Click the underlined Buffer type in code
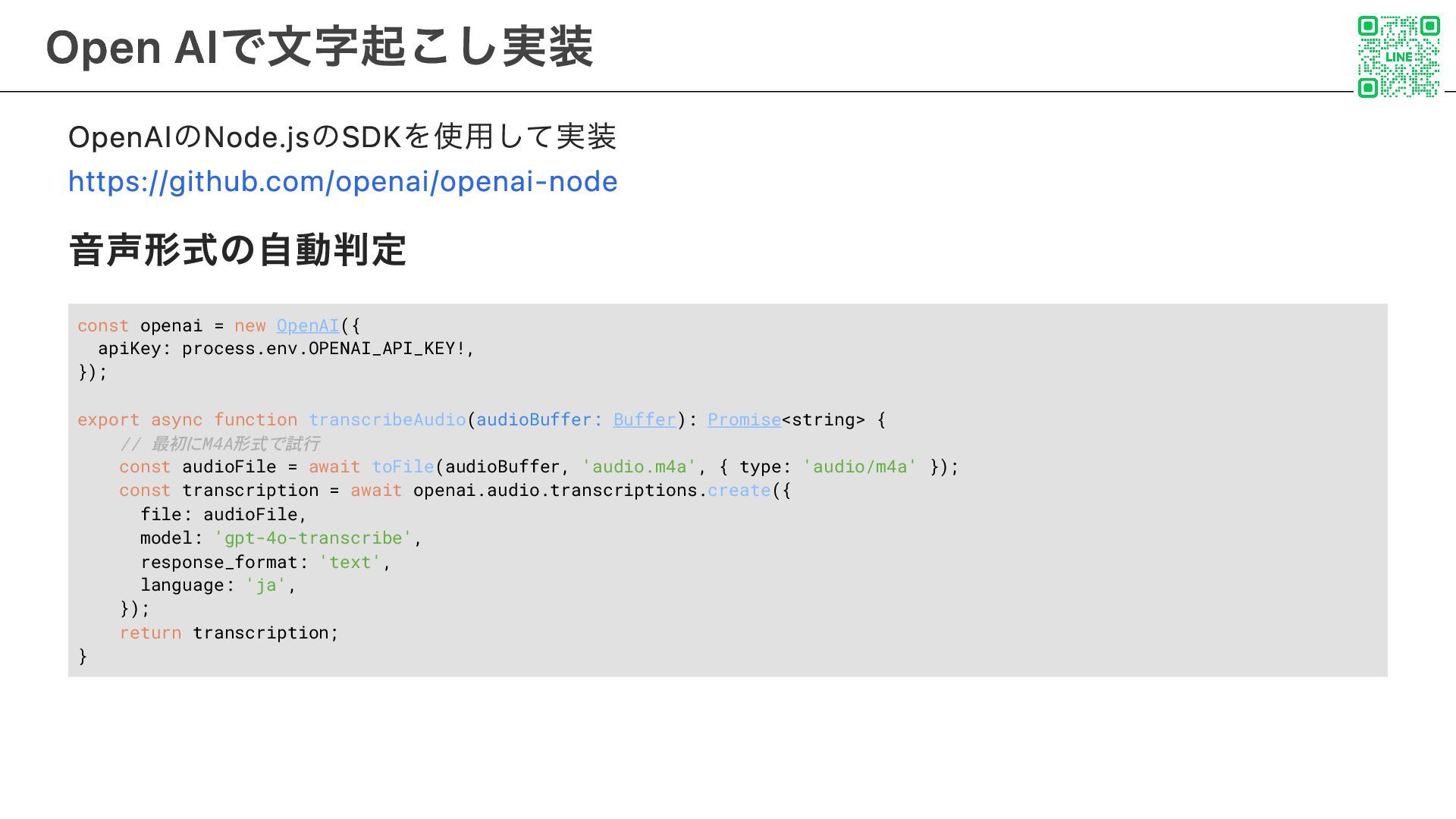 [645, 420]
